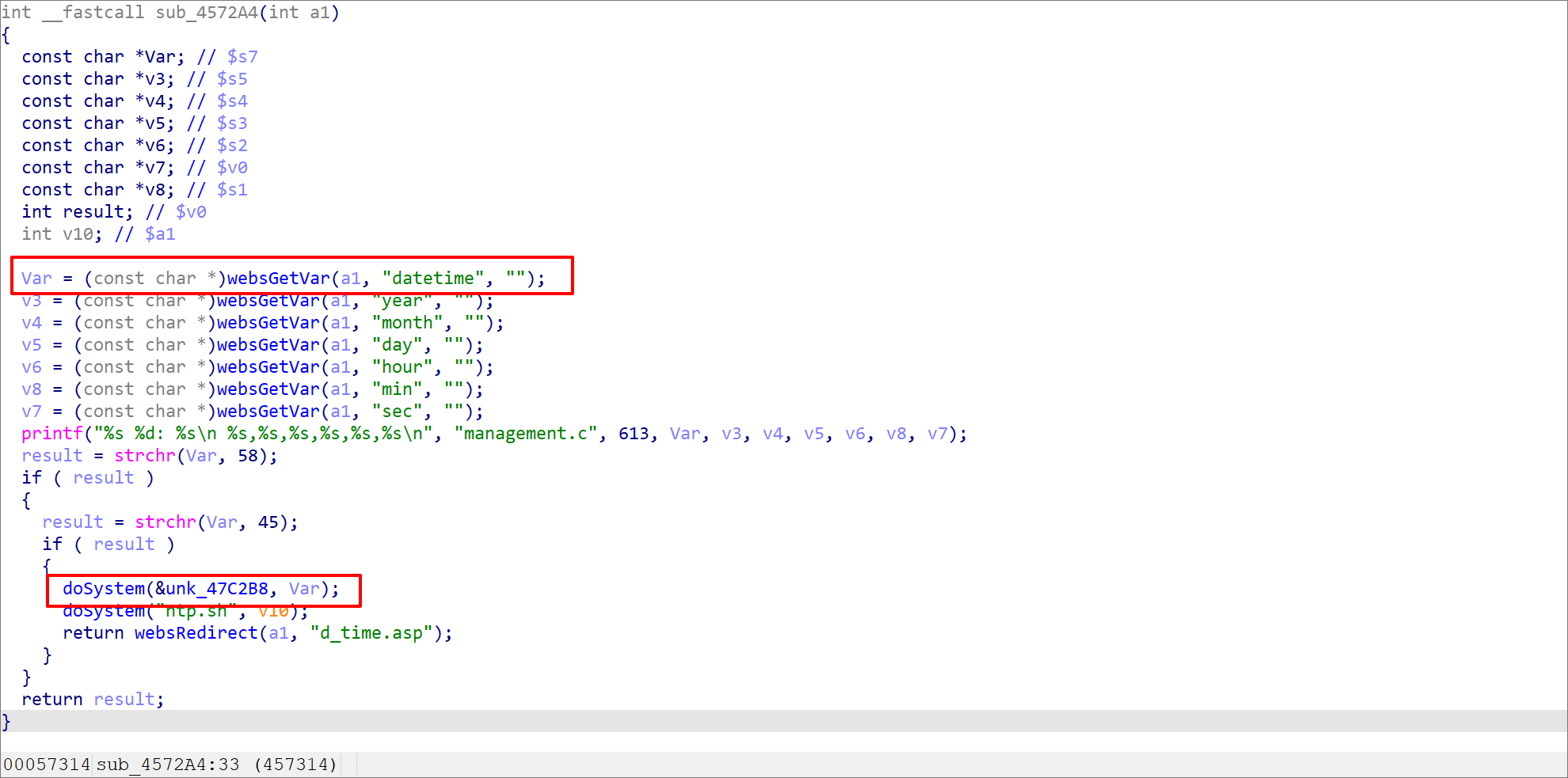Click the function name sub_4572A4 in the signature
Screen dimensions: 1568x778
click(x=205, y=13)
